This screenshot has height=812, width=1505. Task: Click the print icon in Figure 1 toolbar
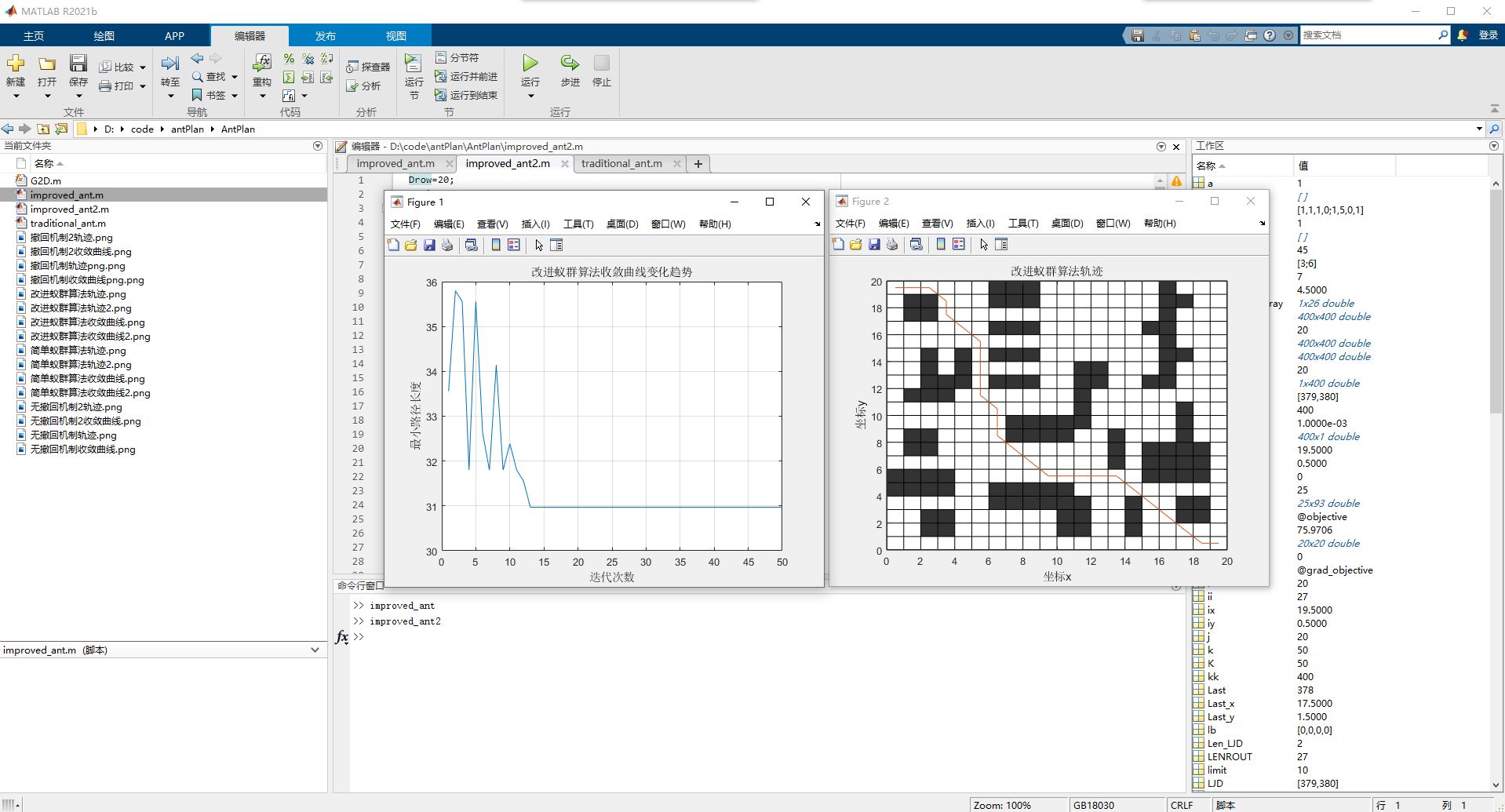(447, 246)
